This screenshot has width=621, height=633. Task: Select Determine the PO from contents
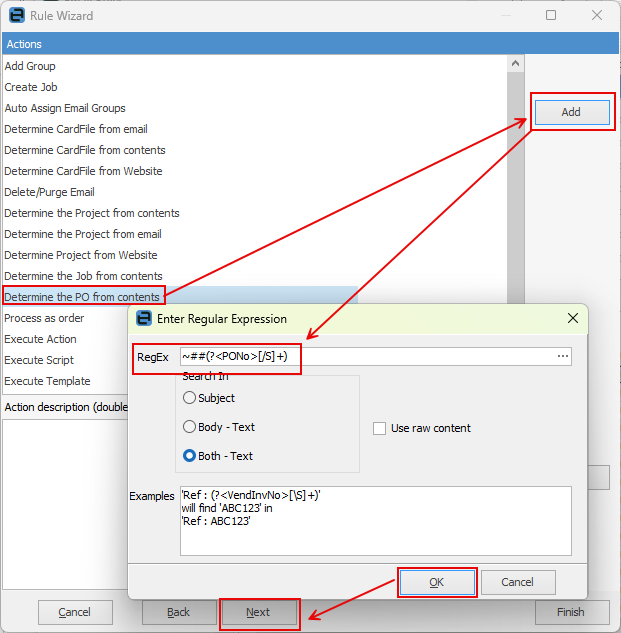tap(82, 297)
